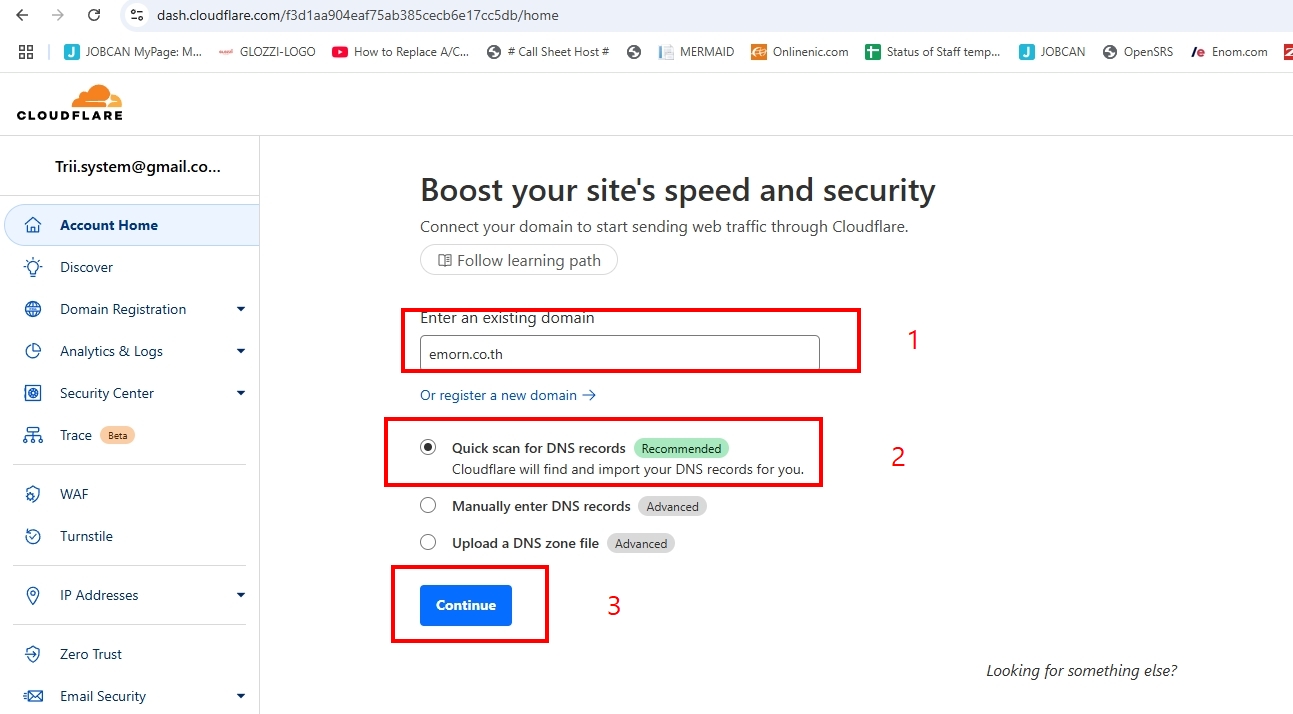Image resolution: width=1293 pixels, height=714 pixels.
Task: Click the Domain Registration globe icon
Action: (33, 309)
